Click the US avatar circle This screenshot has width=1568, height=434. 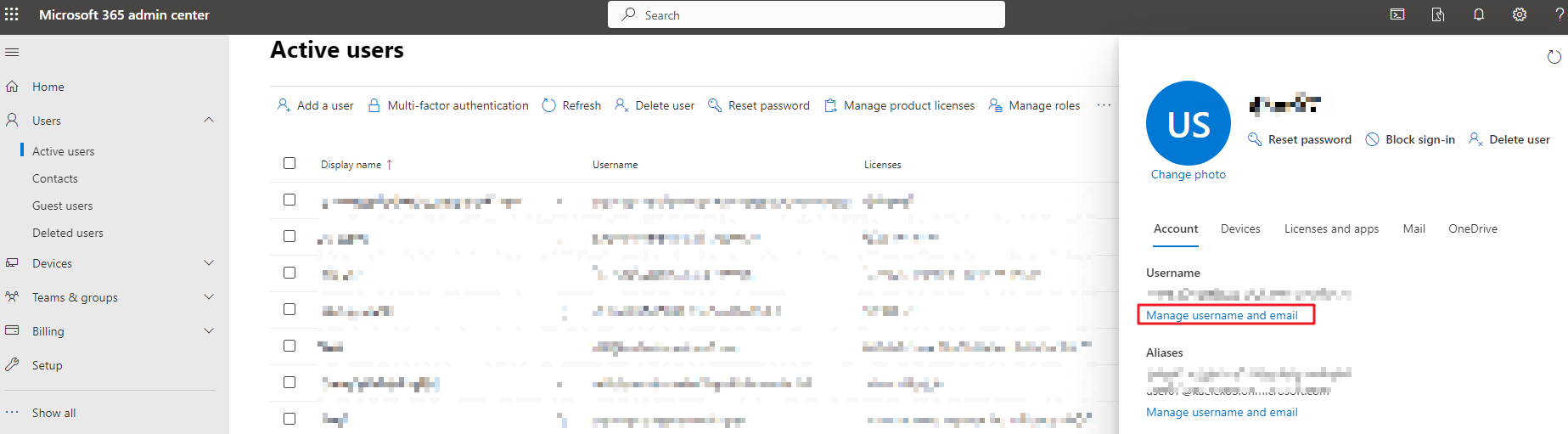[x=1189, y=123]
